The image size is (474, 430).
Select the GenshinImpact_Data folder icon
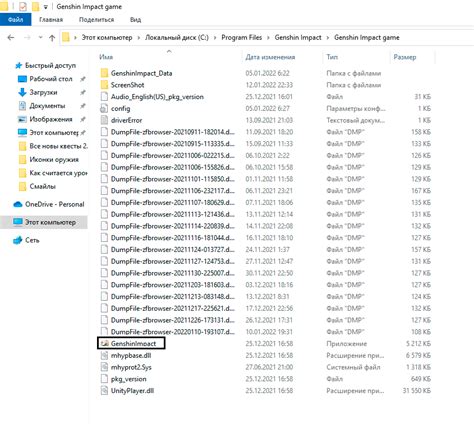(x=105, y=73)
